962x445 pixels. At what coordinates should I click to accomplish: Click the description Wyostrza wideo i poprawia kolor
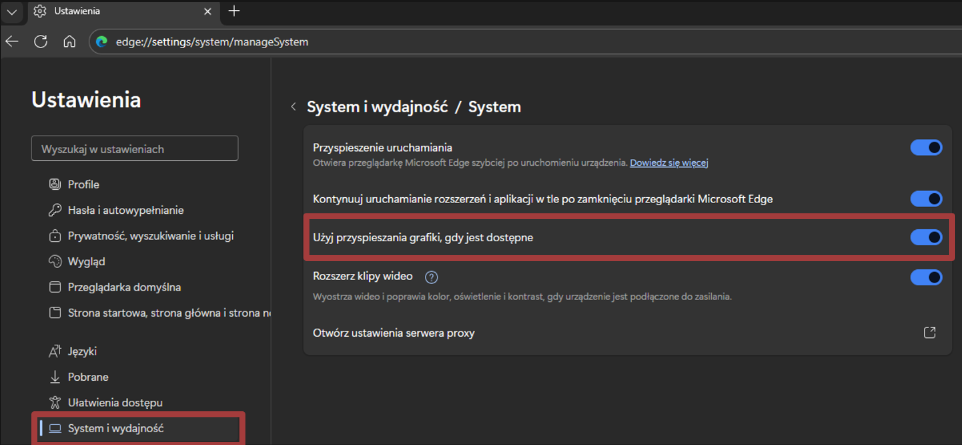[523, 297]
